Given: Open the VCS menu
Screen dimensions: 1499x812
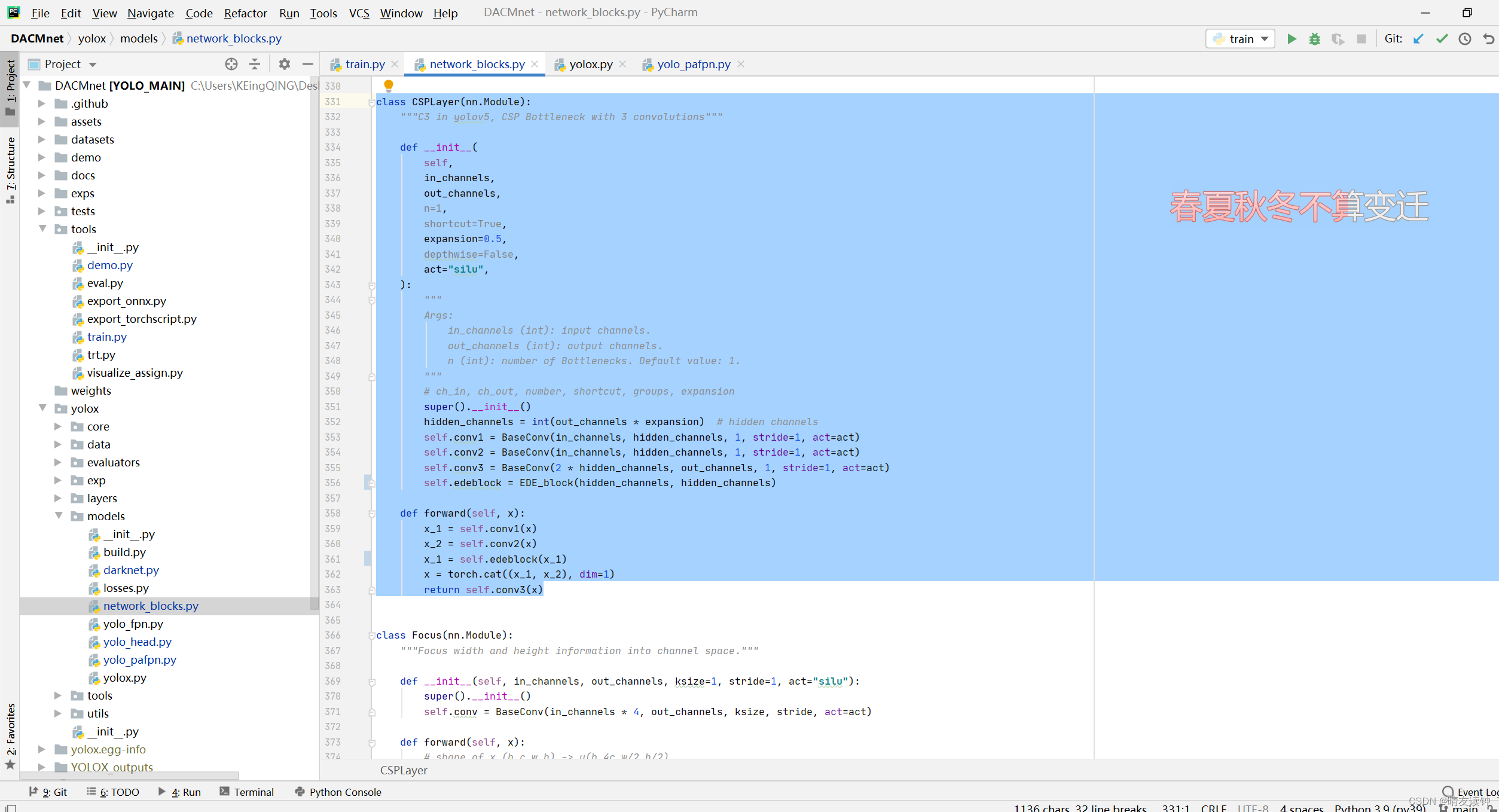Looking at the screenshot, I should coord(359,13).
